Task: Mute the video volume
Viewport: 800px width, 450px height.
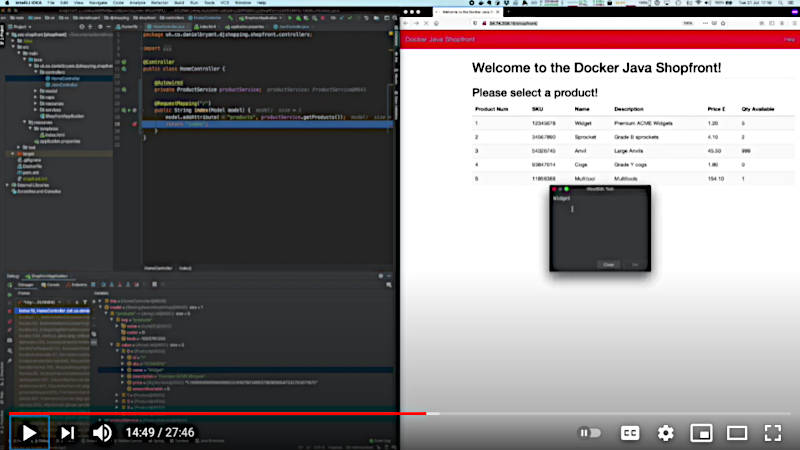Action: 102,433
